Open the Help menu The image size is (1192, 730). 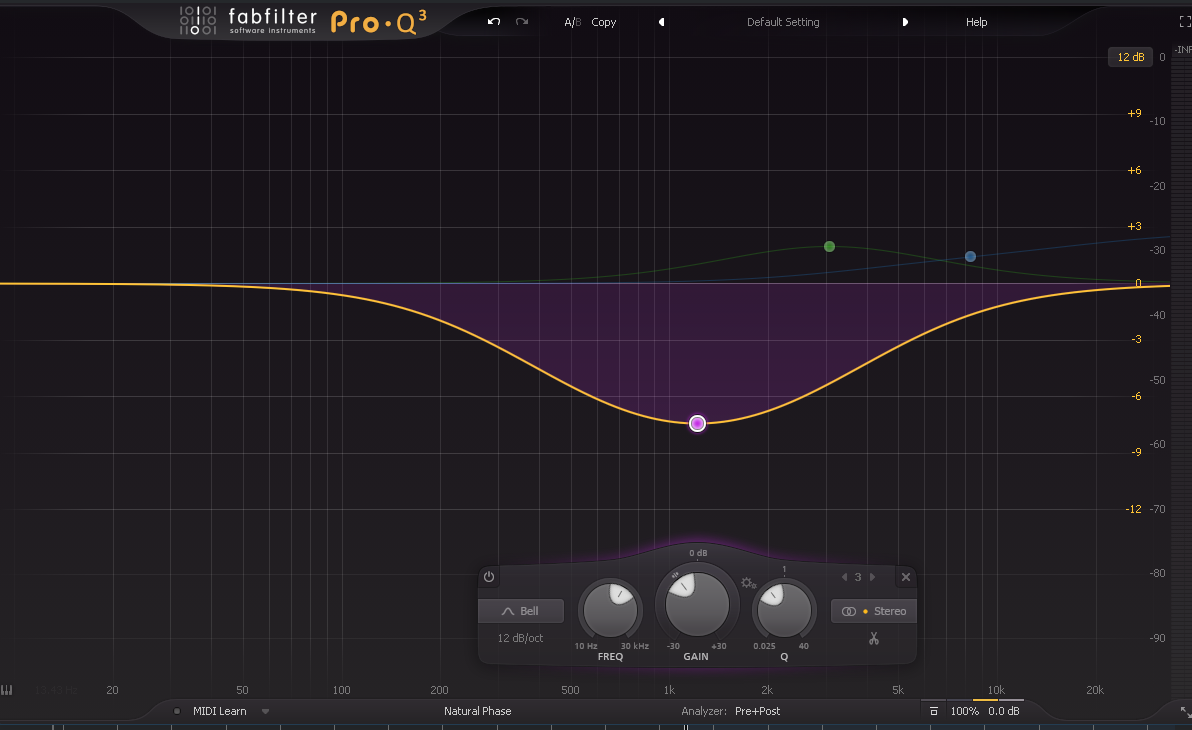coord(976,22)
